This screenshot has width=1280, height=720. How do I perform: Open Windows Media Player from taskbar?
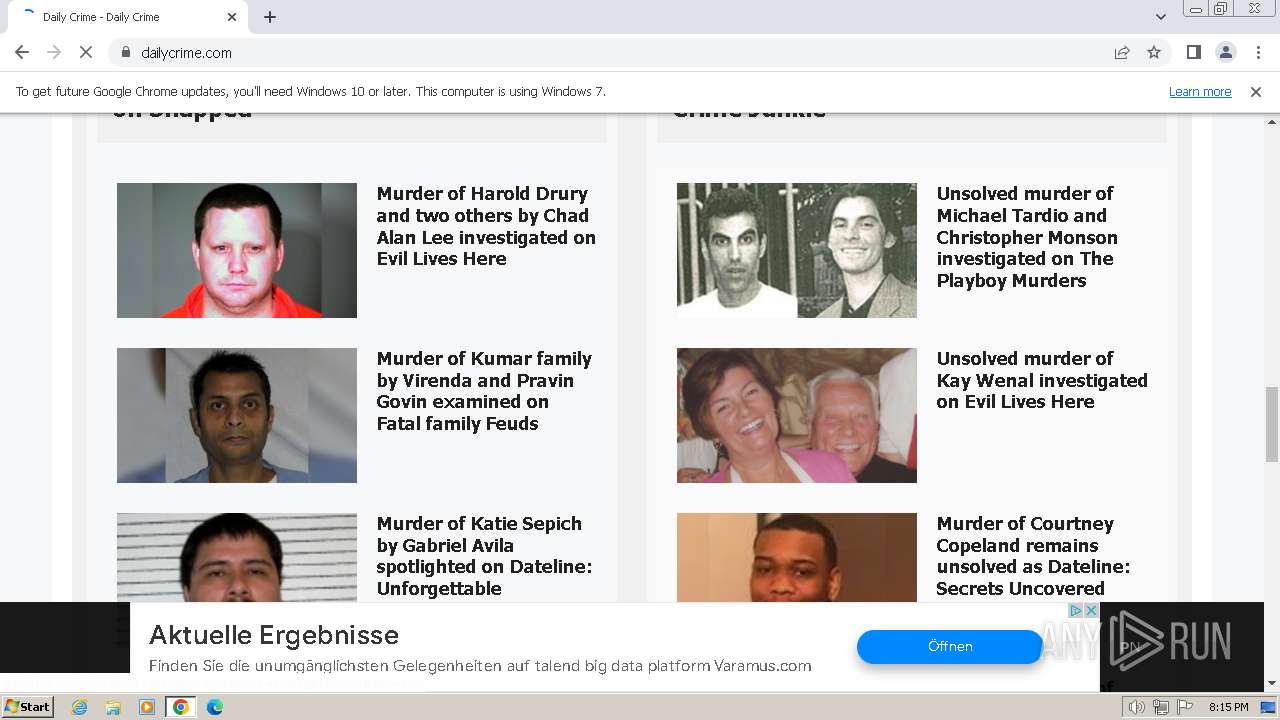147,707
